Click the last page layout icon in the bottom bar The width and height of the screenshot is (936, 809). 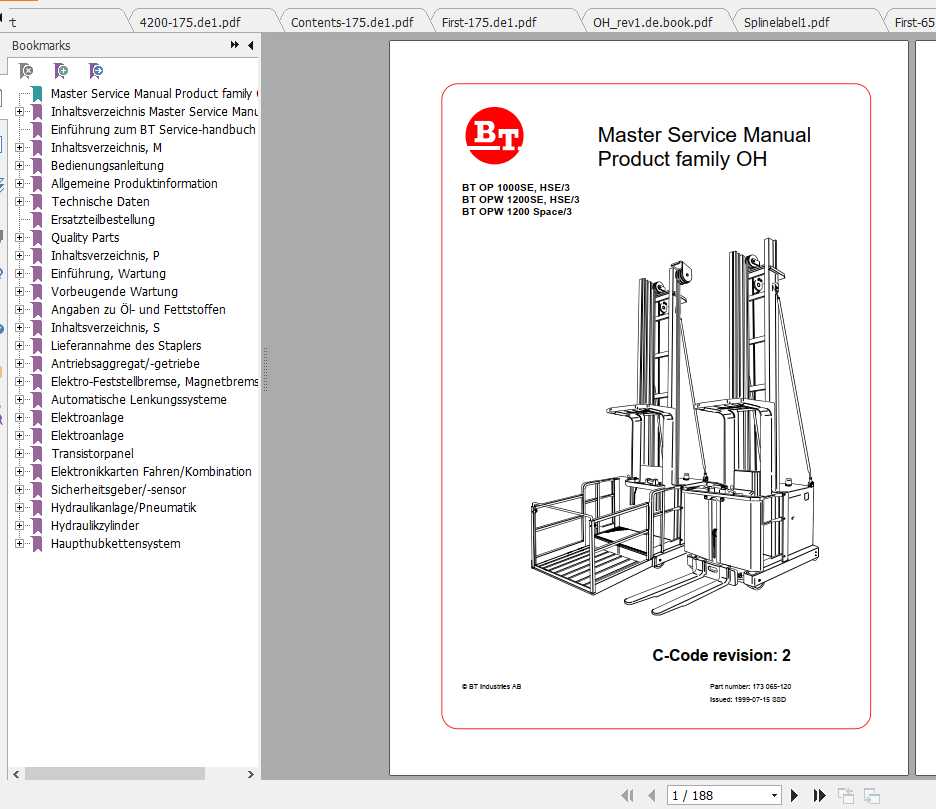[872, 795]
